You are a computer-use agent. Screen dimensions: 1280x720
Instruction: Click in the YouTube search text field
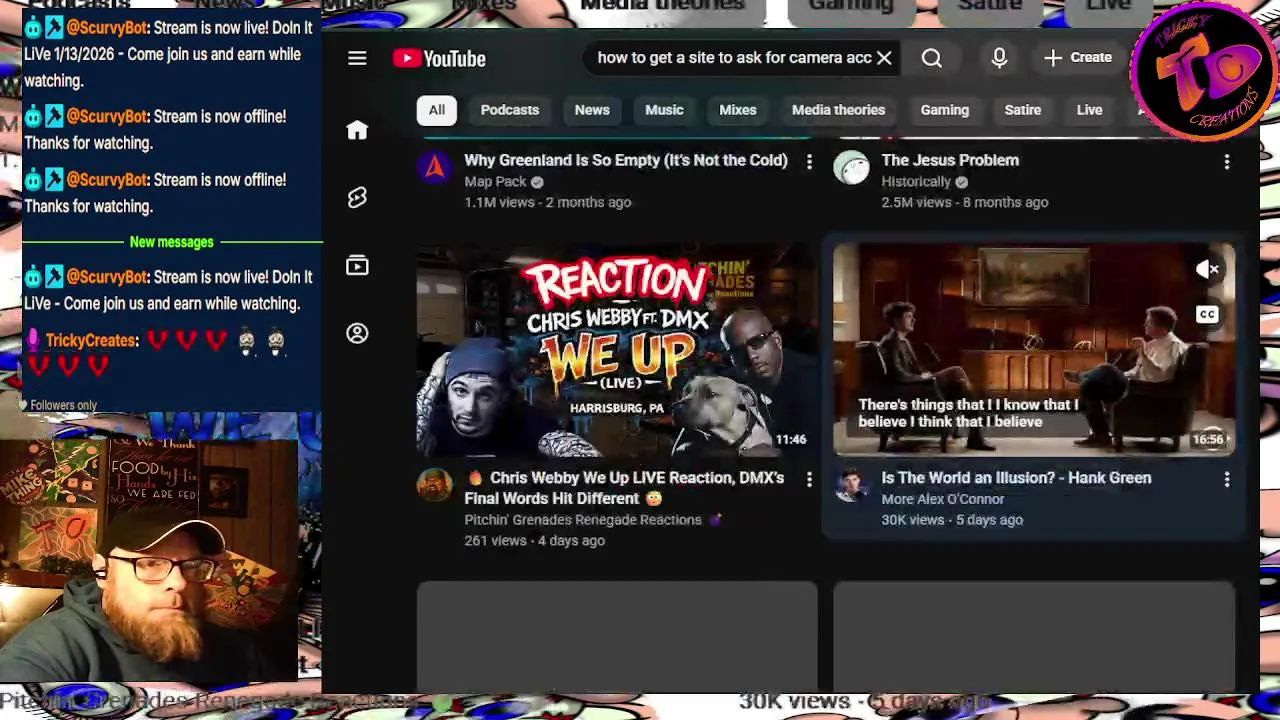(x=733, y=58)
